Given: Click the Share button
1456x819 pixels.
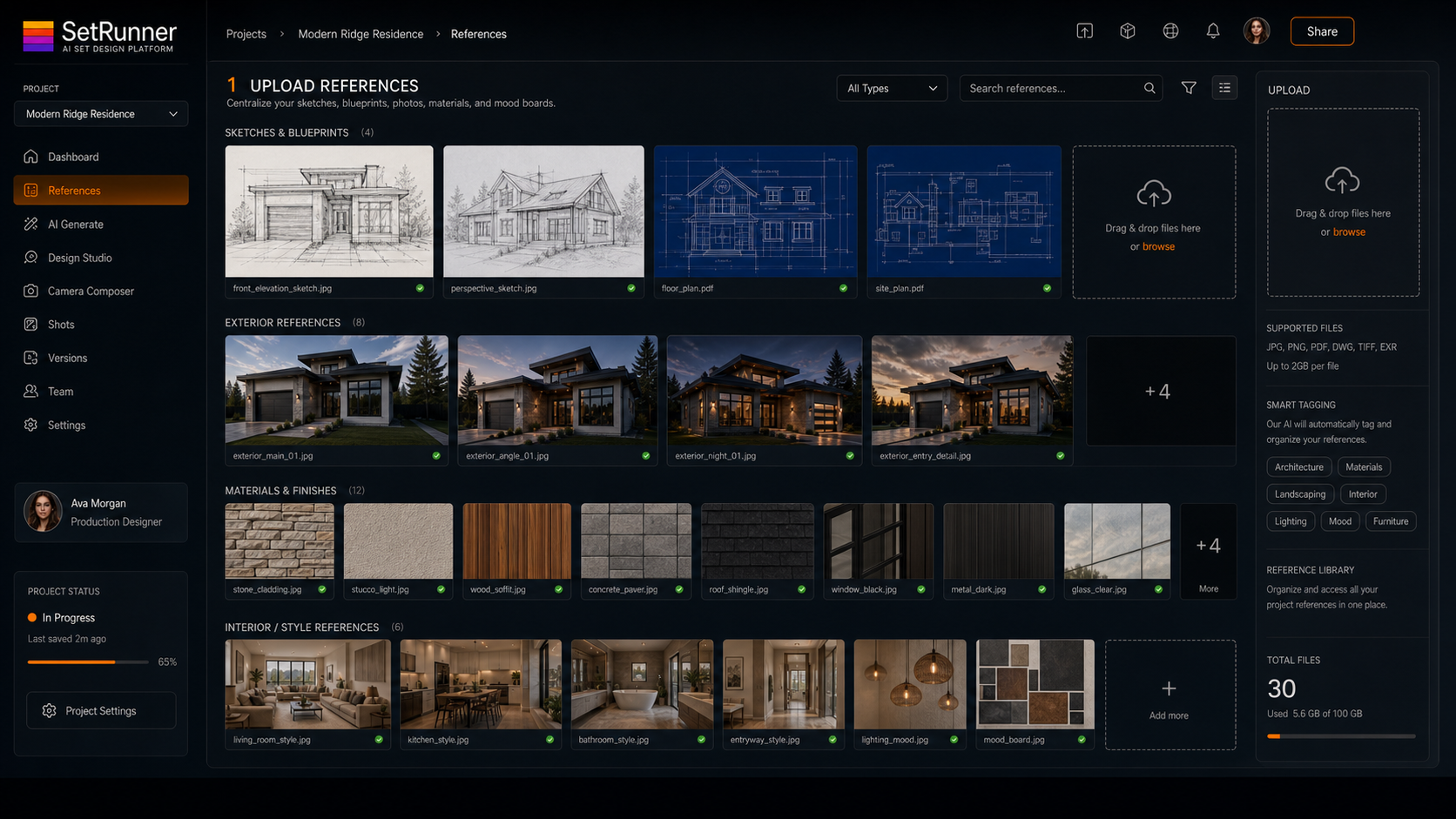Looking at the screenshot, I should point(1322,31).
